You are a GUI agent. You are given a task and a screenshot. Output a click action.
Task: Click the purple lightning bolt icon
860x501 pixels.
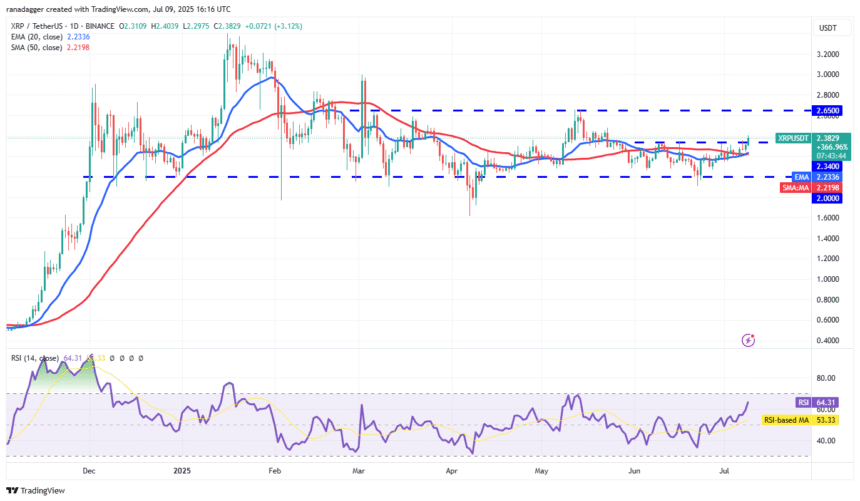pos(749,340)
